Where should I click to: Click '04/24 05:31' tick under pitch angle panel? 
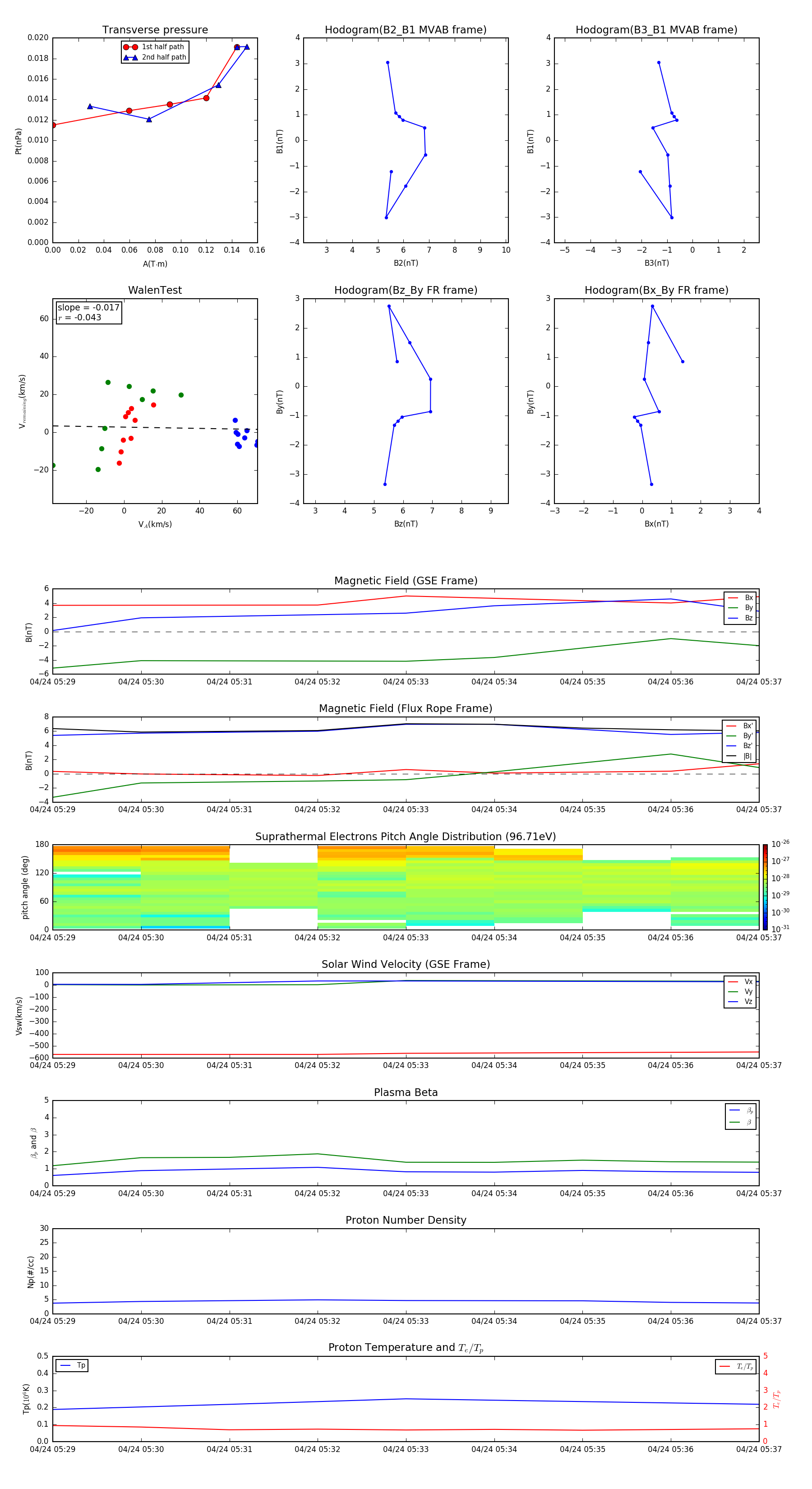(x=230, y=938)
